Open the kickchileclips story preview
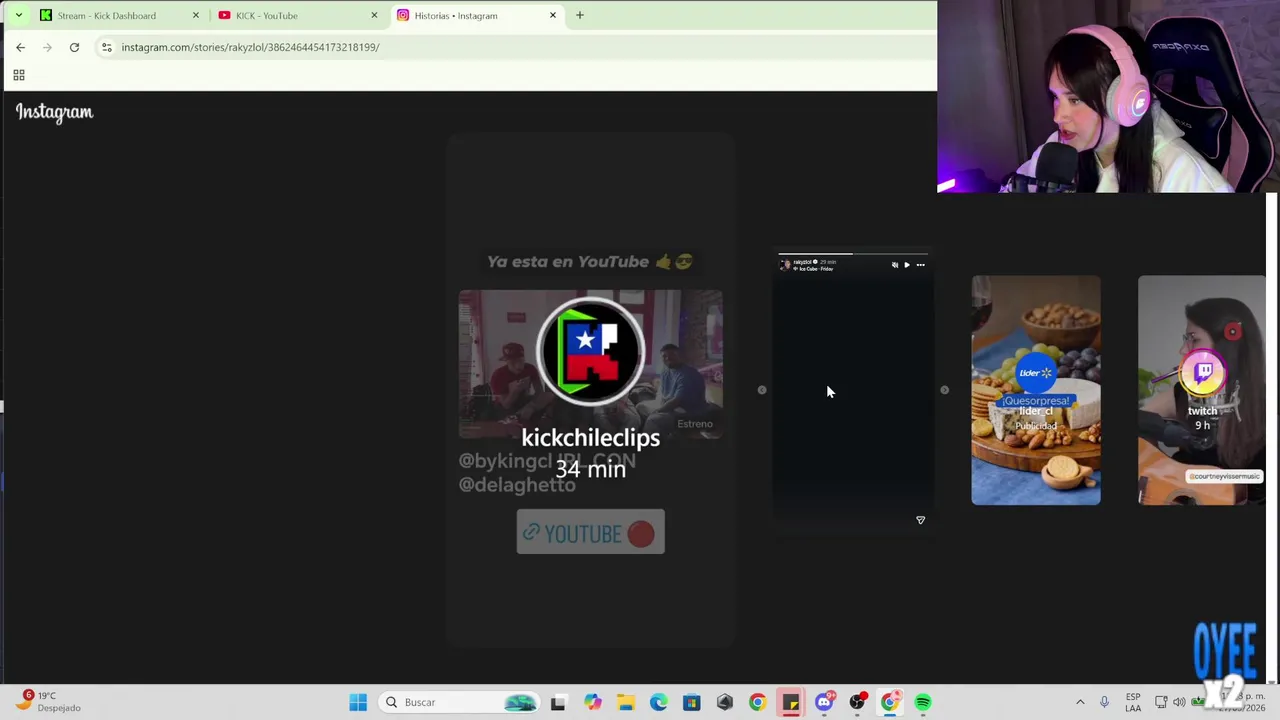1280x720 pixels. (x=590, y=390)
